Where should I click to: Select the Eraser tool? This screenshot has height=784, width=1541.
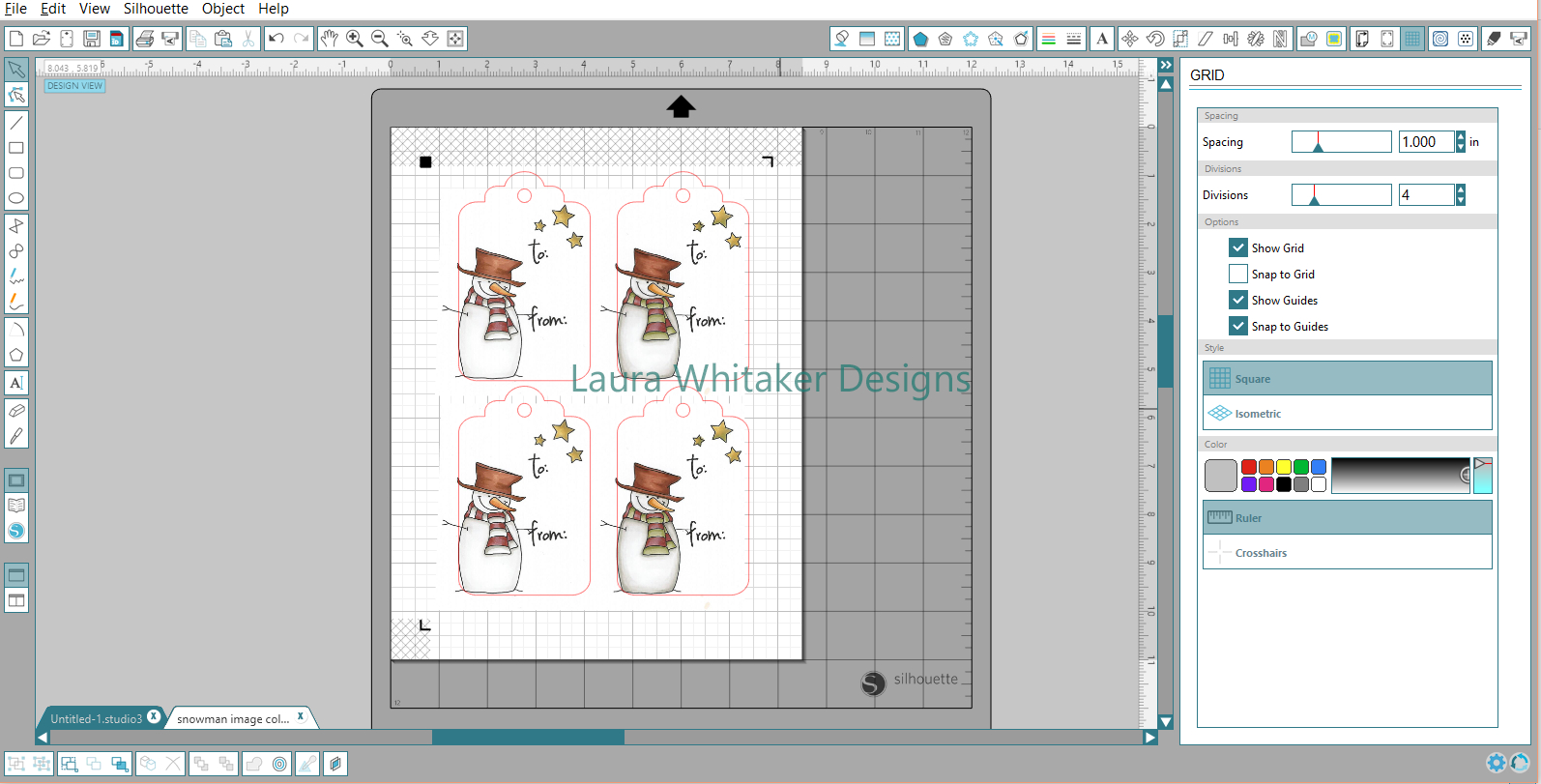(x=16, y=411)
